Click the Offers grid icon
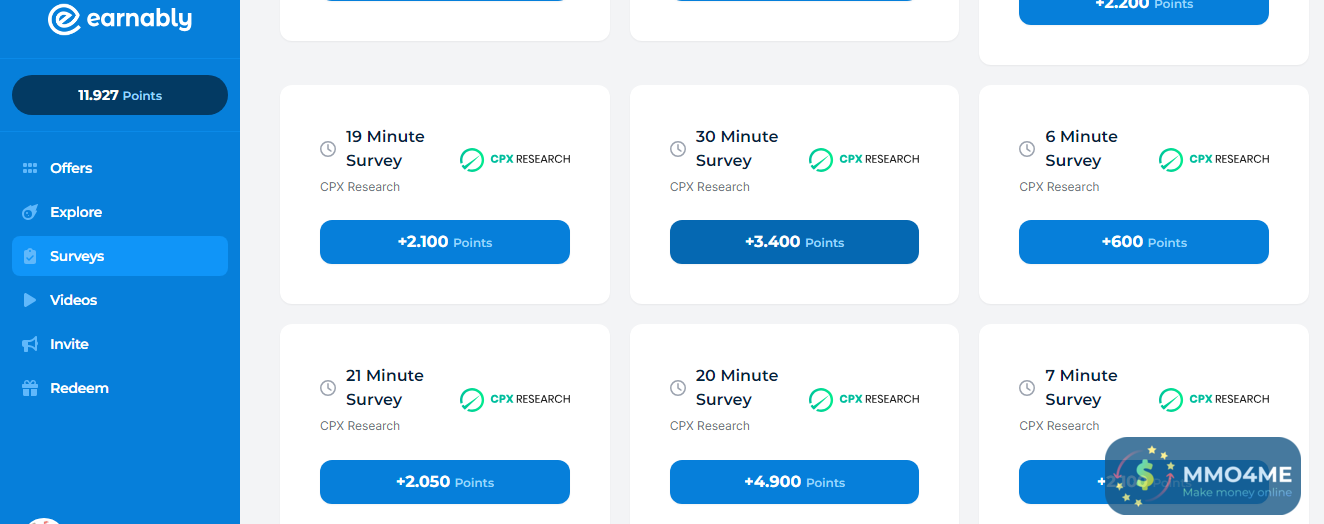 (30, 168)
